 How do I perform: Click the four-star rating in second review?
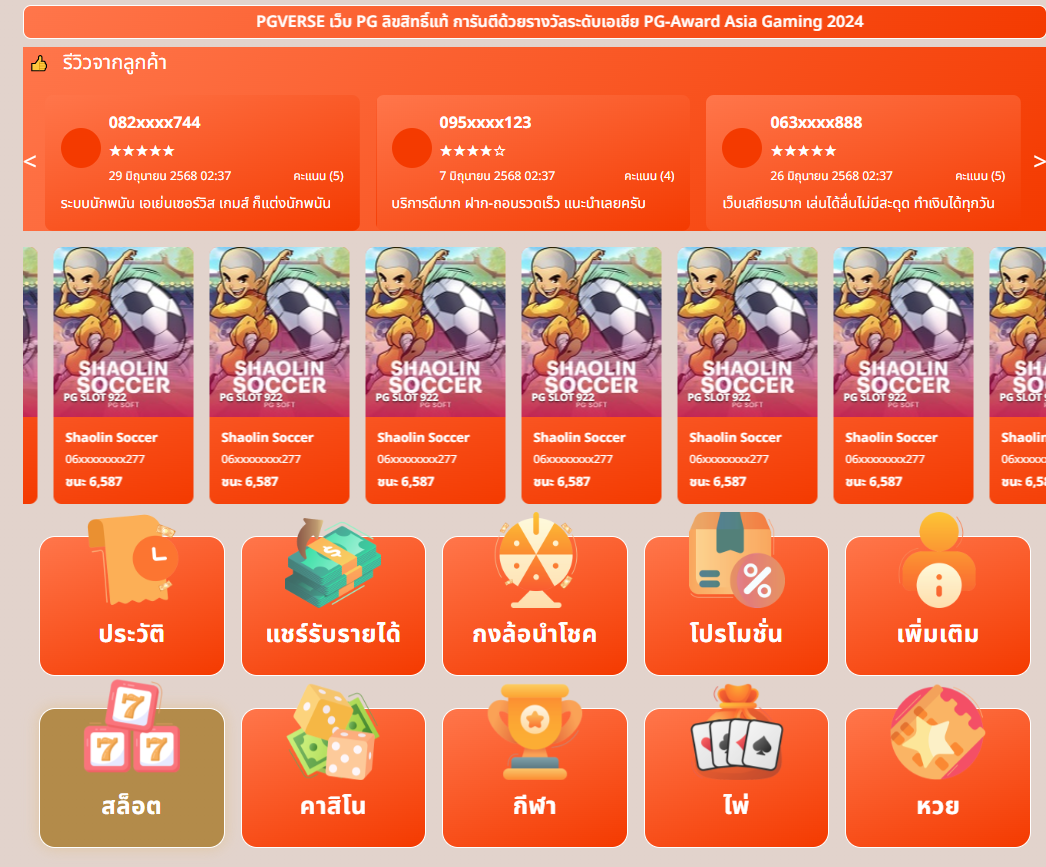472,151
